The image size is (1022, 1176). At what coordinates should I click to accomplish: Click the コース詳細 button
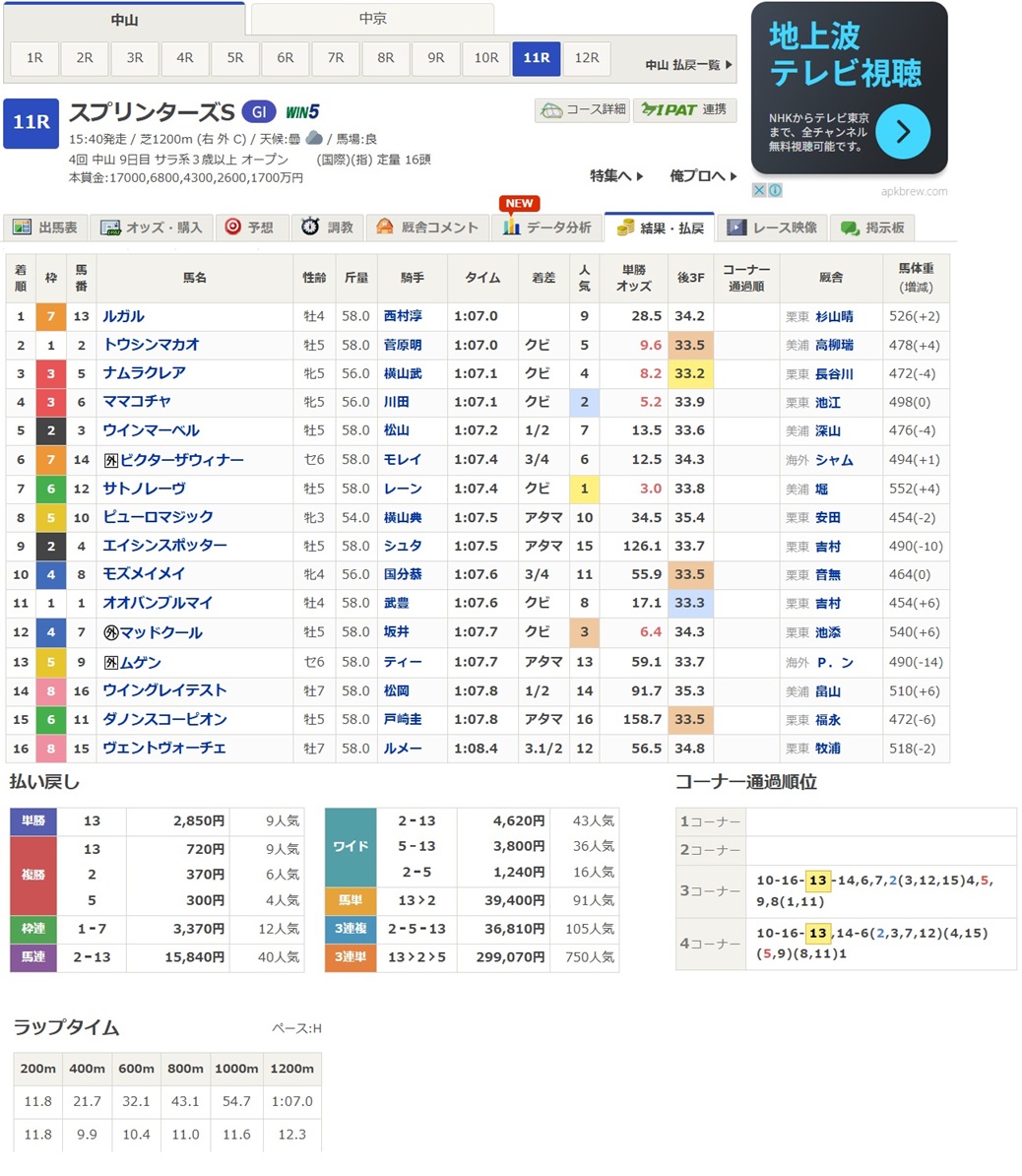582,109
